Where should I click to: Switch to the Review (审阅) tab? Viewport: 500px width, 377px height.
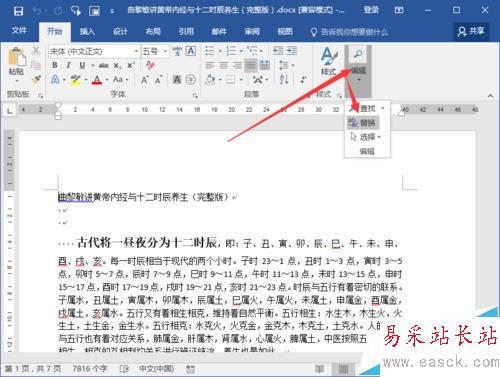(252, 32)
